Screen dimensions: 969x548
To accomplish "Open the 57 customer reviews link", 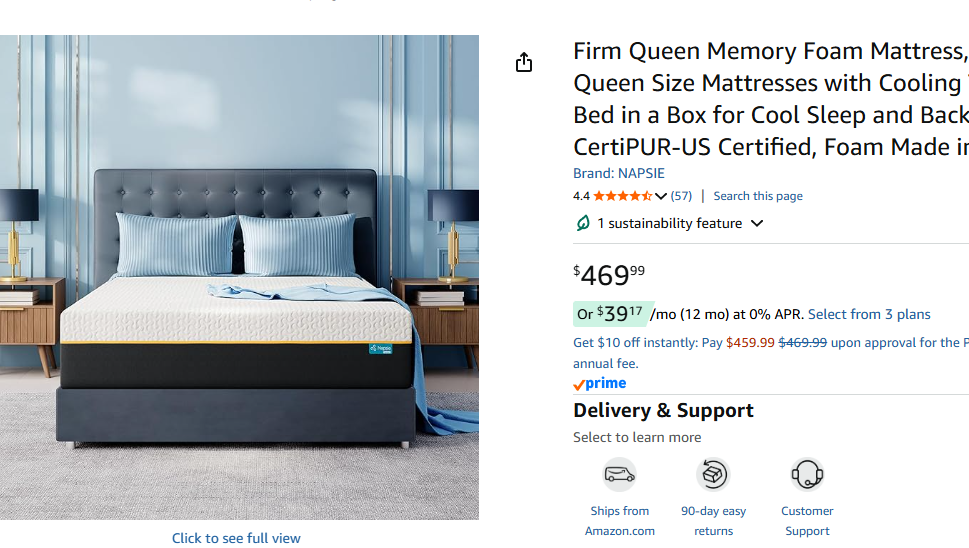I will 681,196.
